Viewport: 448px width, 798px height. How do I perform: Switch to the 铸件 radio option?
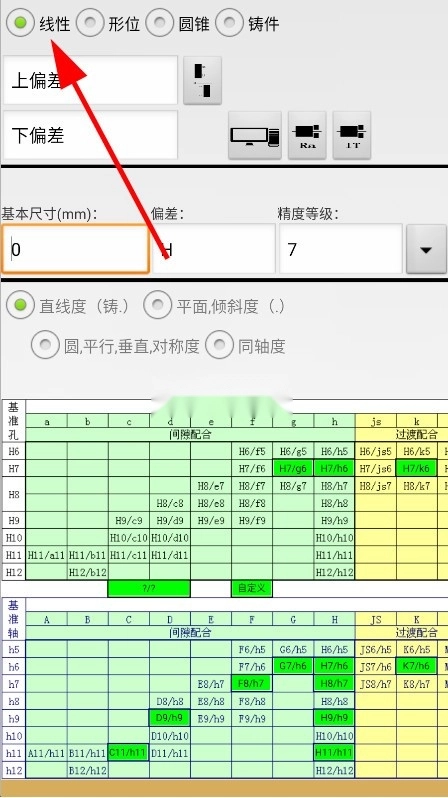(230, 23)
